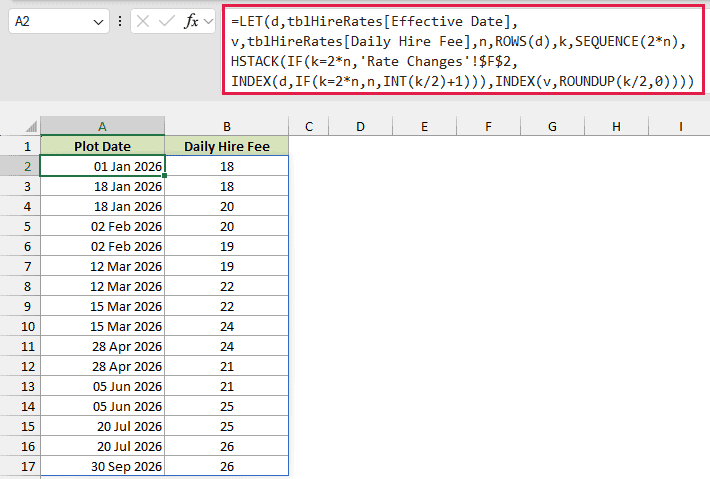
Task: Select fee value 21 in row 12
Action: (x=226, y=366)
